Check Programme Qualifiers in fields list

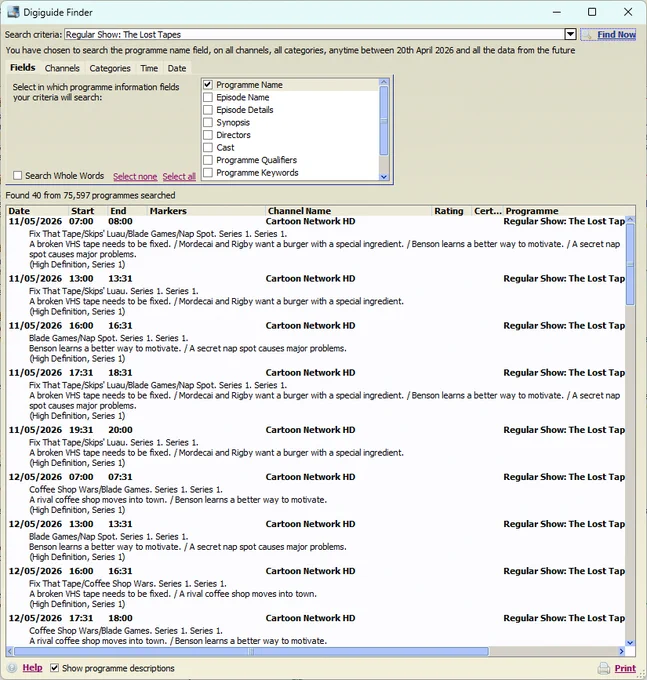pyautogui.click(x=208, y=160)
